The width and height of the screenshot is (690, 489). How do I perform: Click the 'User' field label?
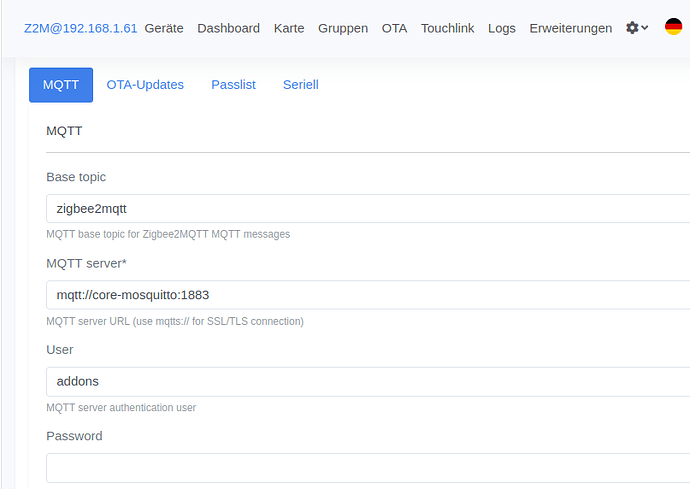click(x=60, y=349)
